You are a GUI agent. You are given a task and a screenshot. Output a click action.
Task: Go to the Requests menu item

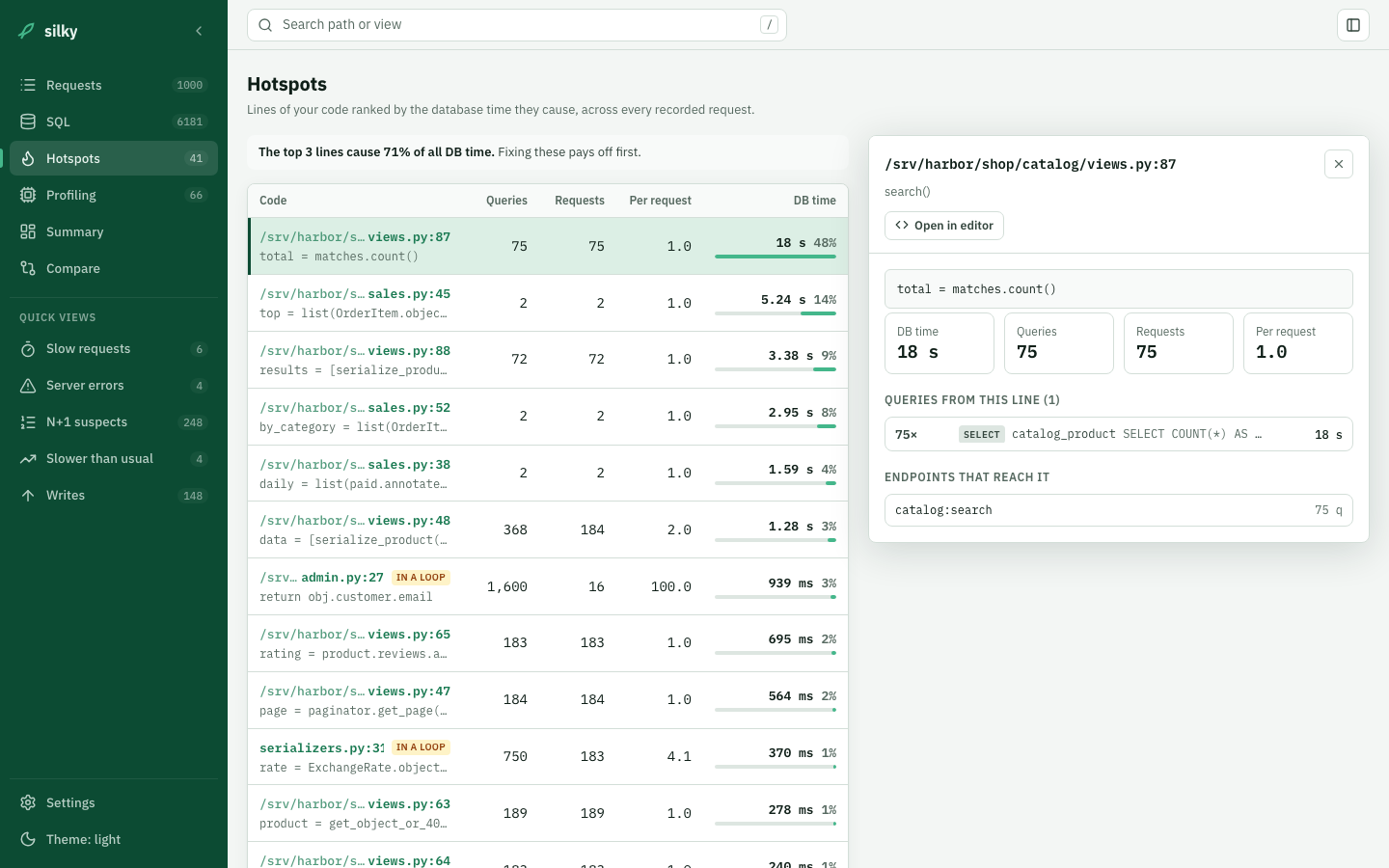pos(114,85)
